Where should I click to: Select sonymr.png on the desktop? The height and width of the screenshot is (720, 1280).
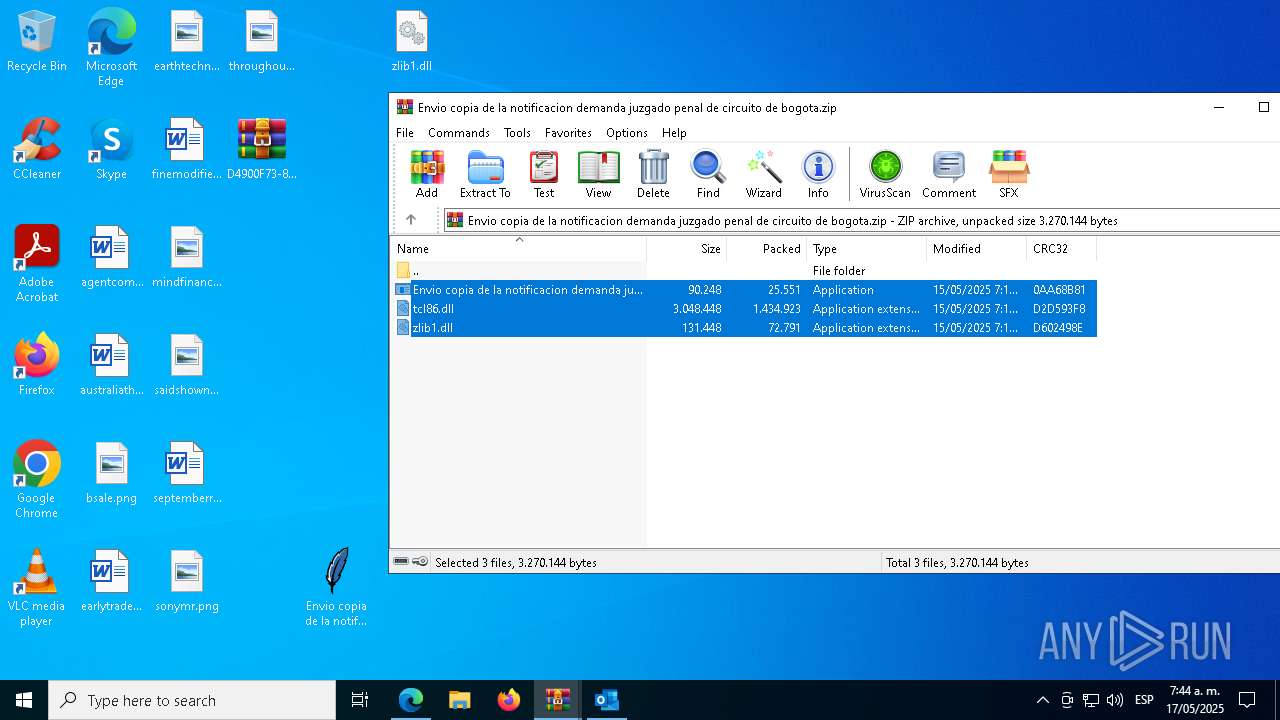(187, 581)
